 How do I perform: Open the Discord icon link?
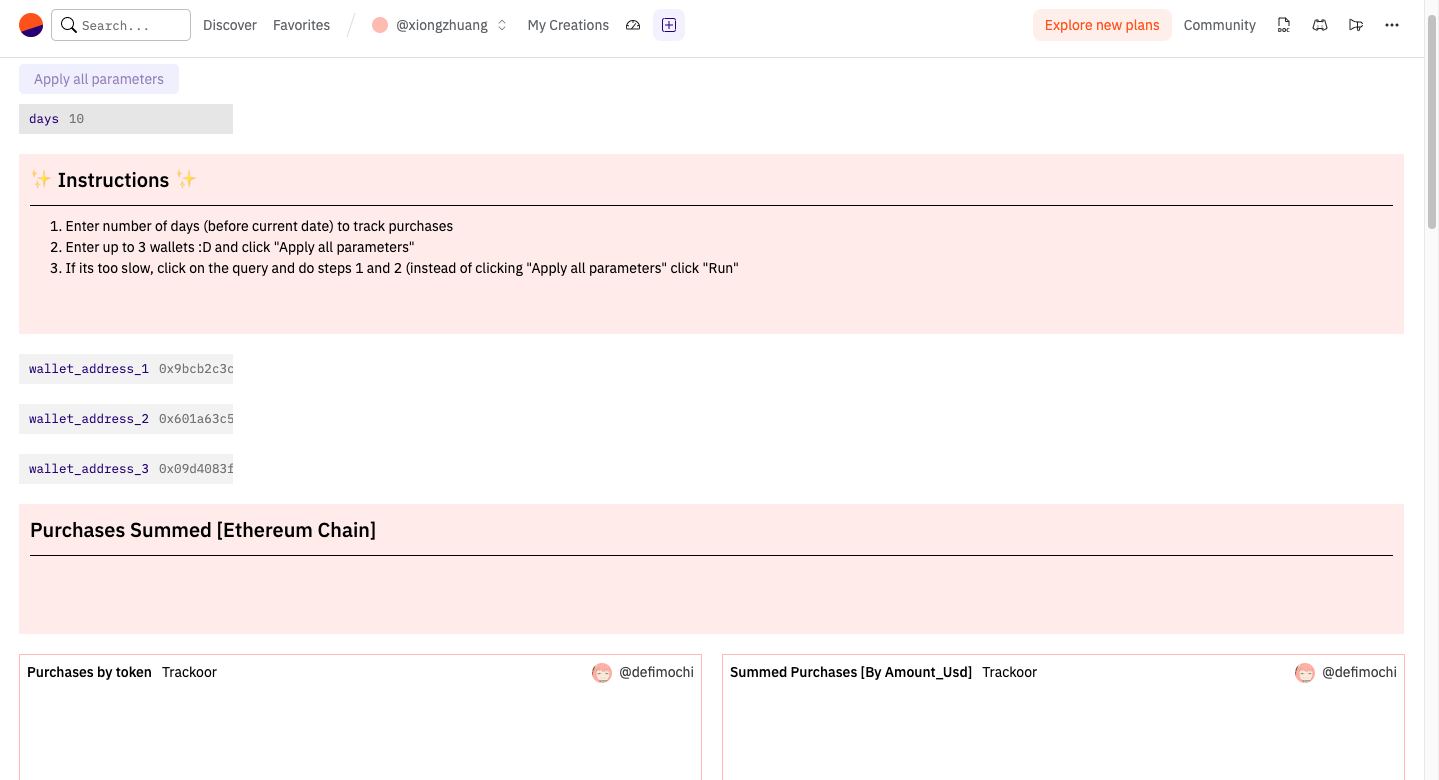click(x=1320, y=25)
